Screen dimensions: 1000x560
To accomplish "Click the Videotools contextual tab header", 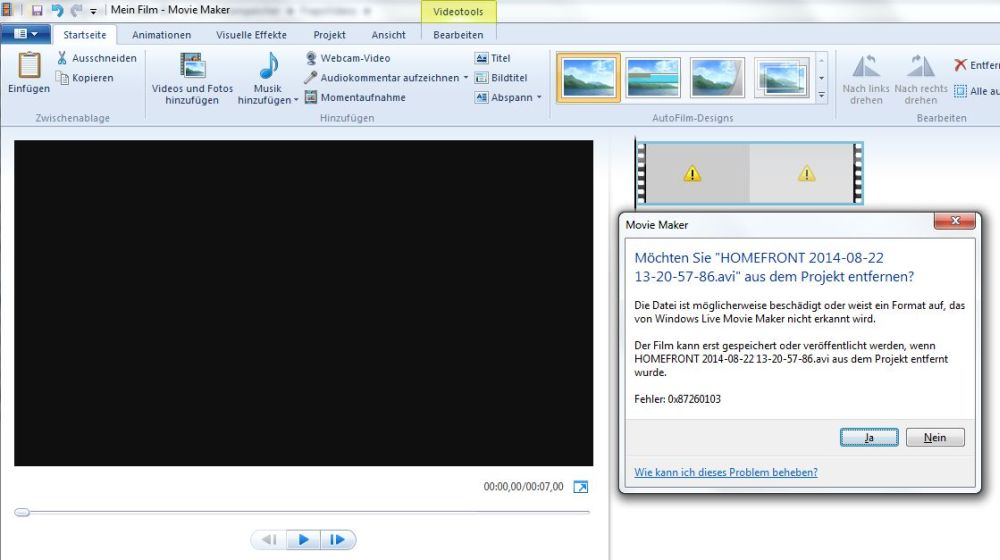I will click(x=458, y=12).
